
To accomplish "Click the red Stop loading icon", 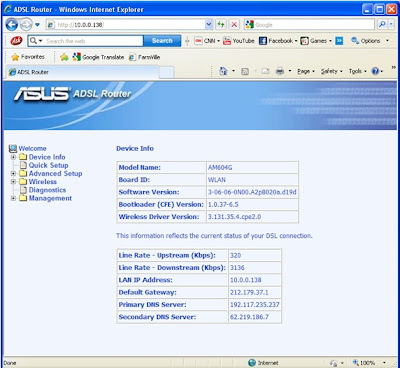I will (x=234, y=25).
